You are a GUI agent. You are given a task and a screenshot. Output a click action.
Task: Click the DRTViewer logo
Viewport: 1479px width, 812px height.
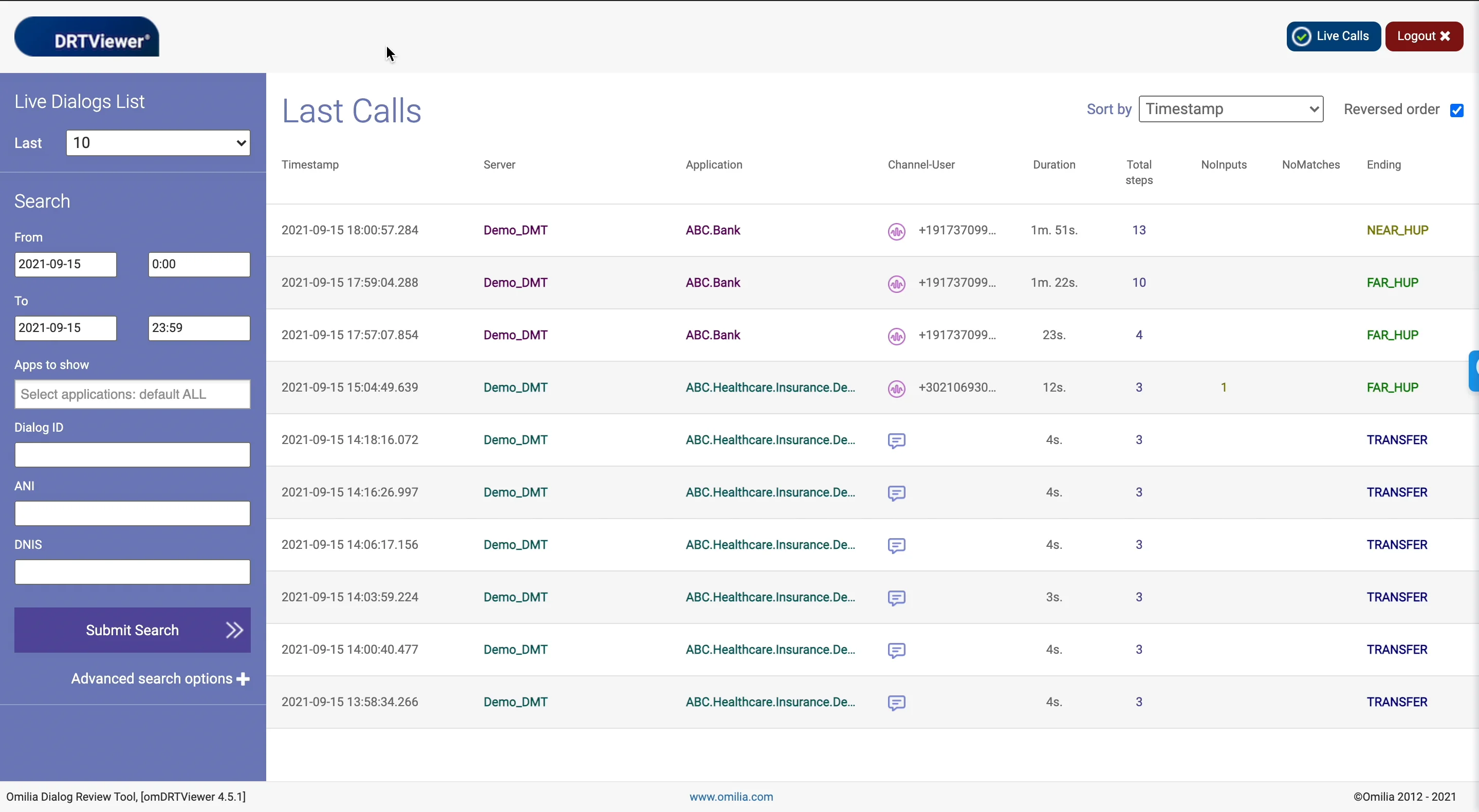pyautogui.click(x=87, y=37)
